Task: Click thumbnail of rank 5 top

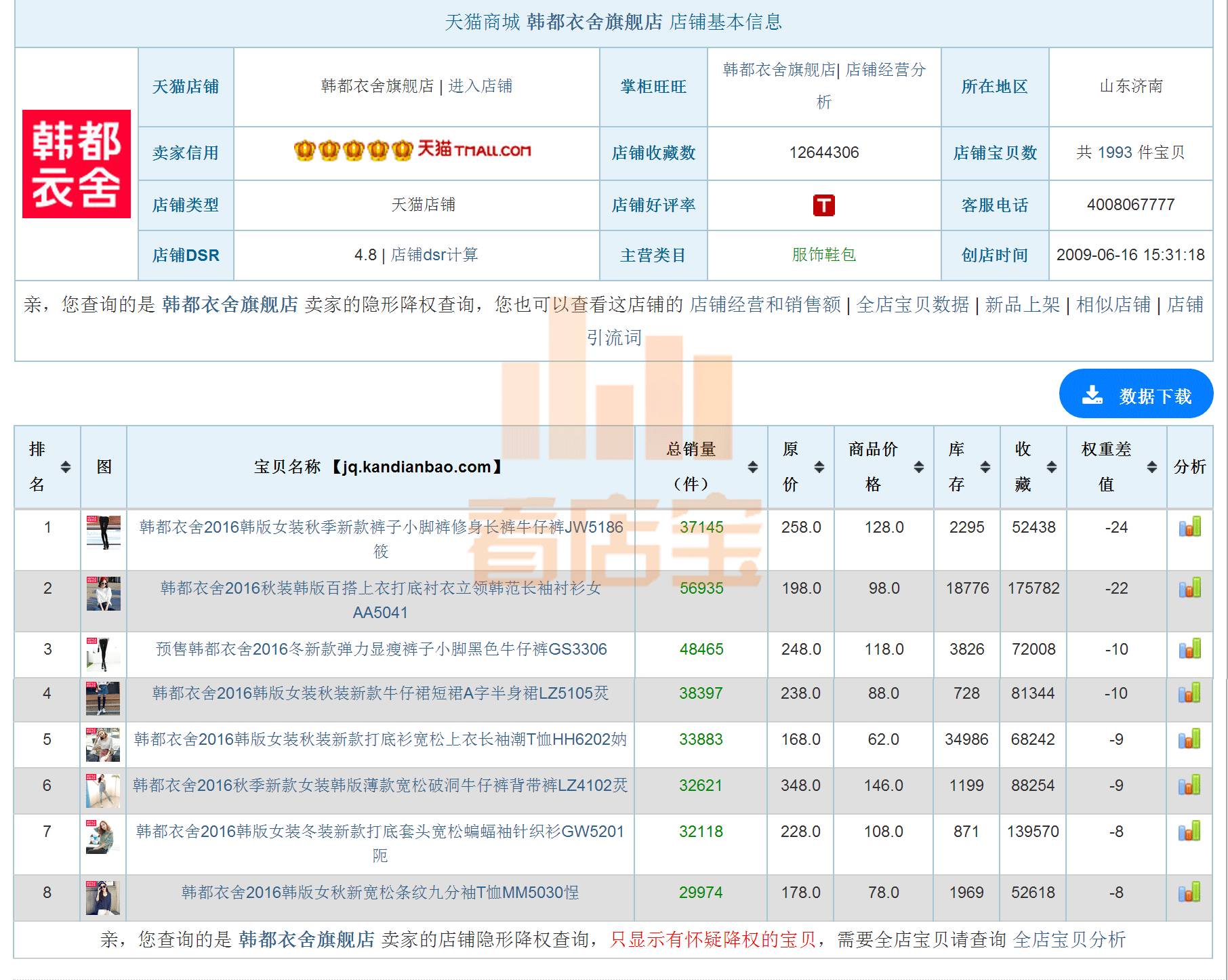Action: point(104,745)
